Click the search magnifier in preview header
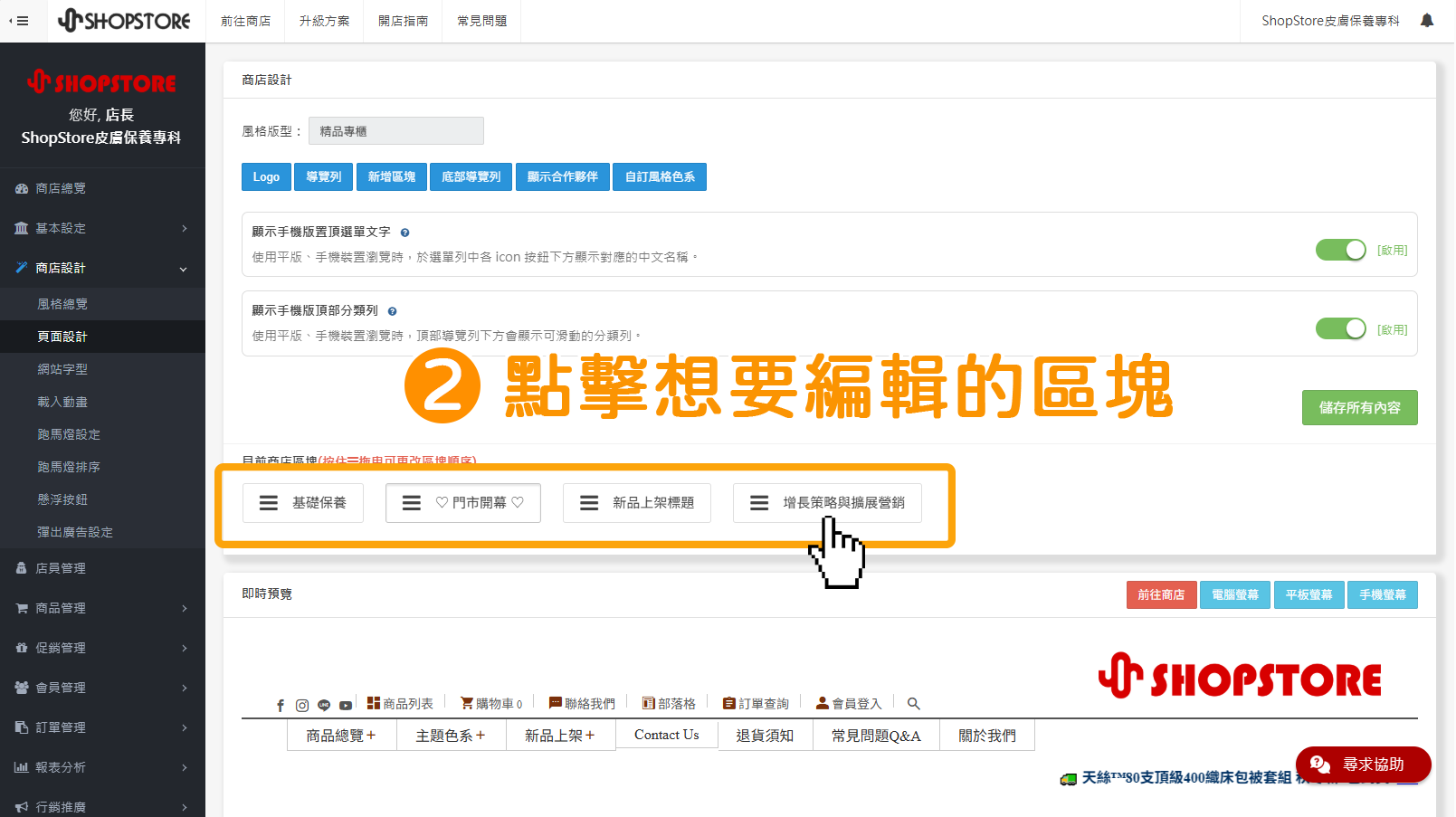The image size is (1456, 817). tap(914, 703)
